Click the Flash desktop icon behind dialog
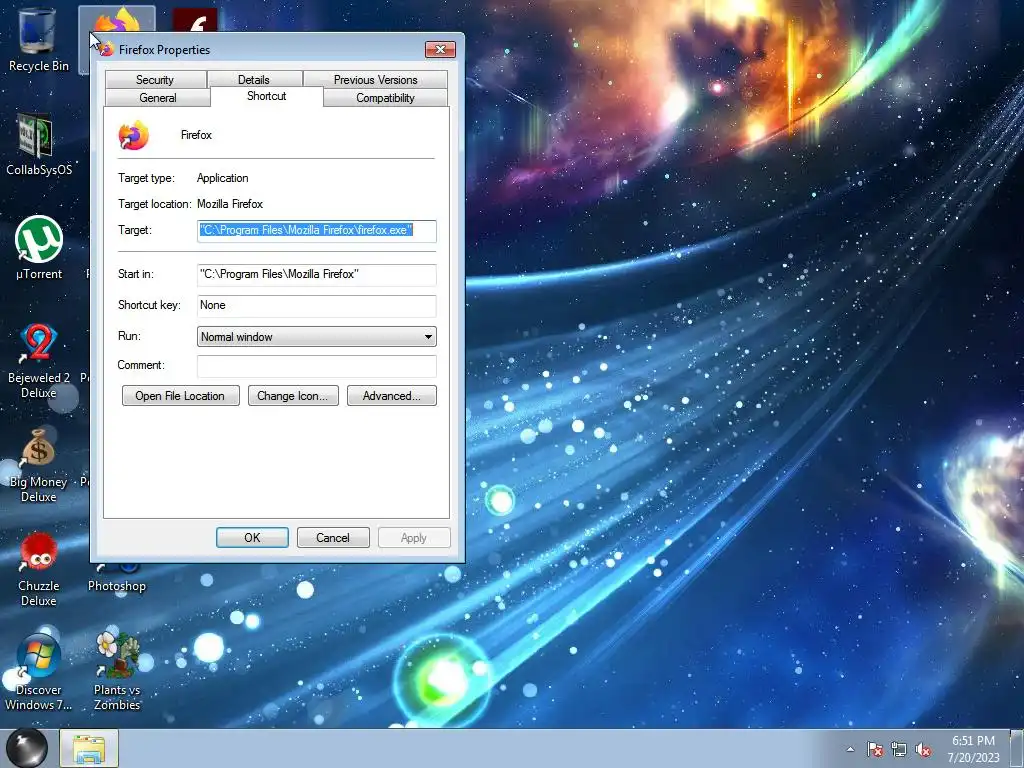1024x768 pixels. tap(195, 21)
